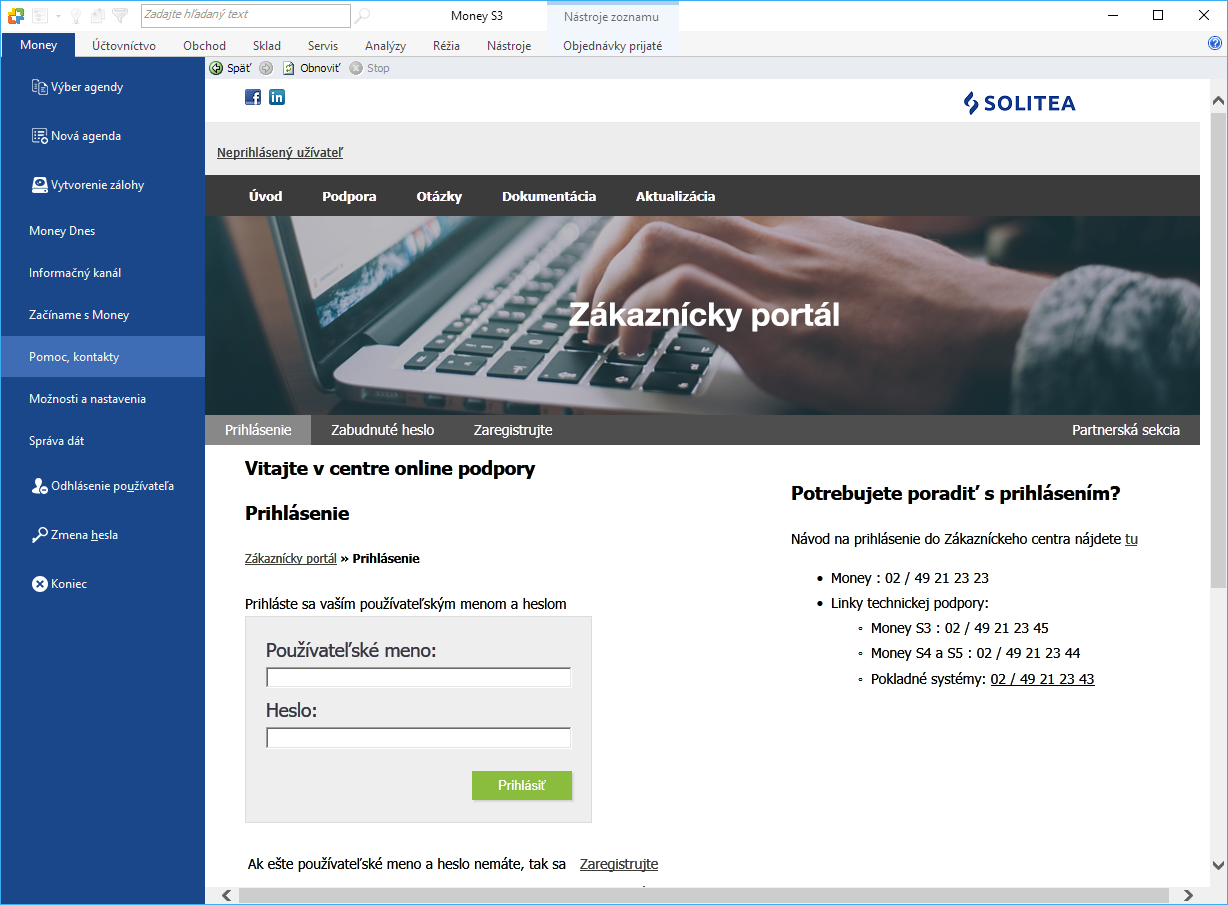Click the Stop toolbar button

click(370, 68)
